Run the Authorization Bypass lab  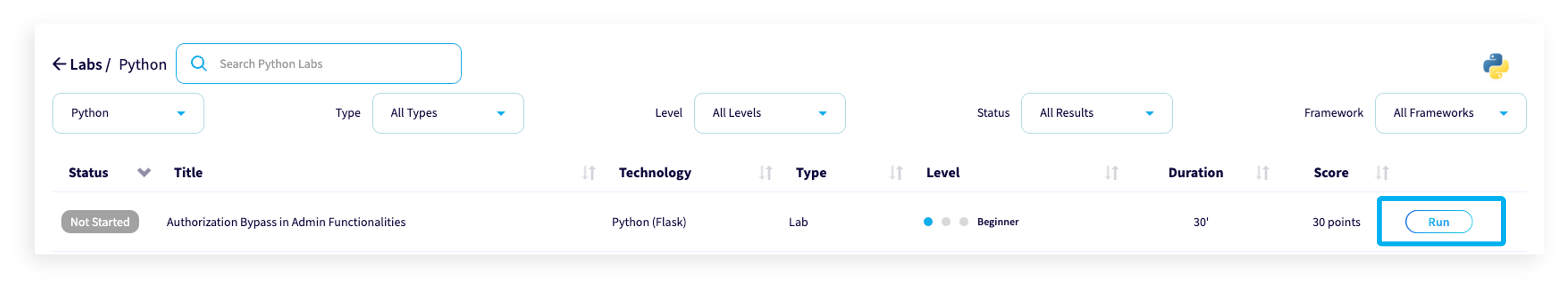click(1438, 222)
